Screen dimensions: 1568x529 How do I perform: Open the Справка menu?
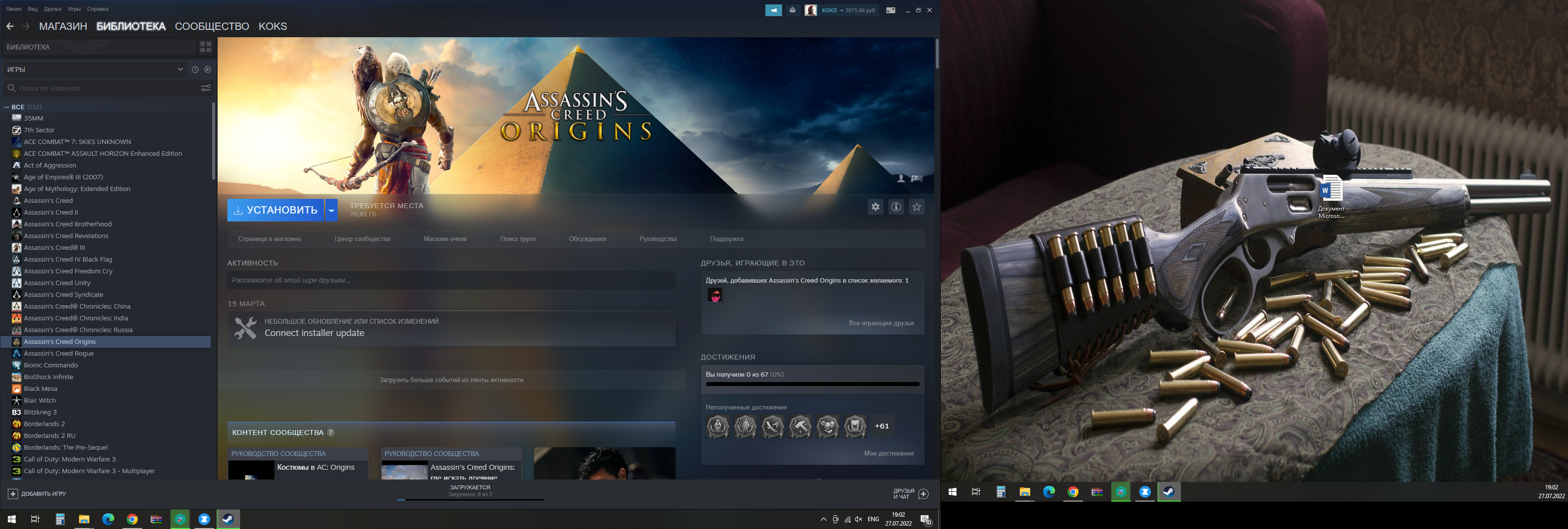[x=98, y=9]
